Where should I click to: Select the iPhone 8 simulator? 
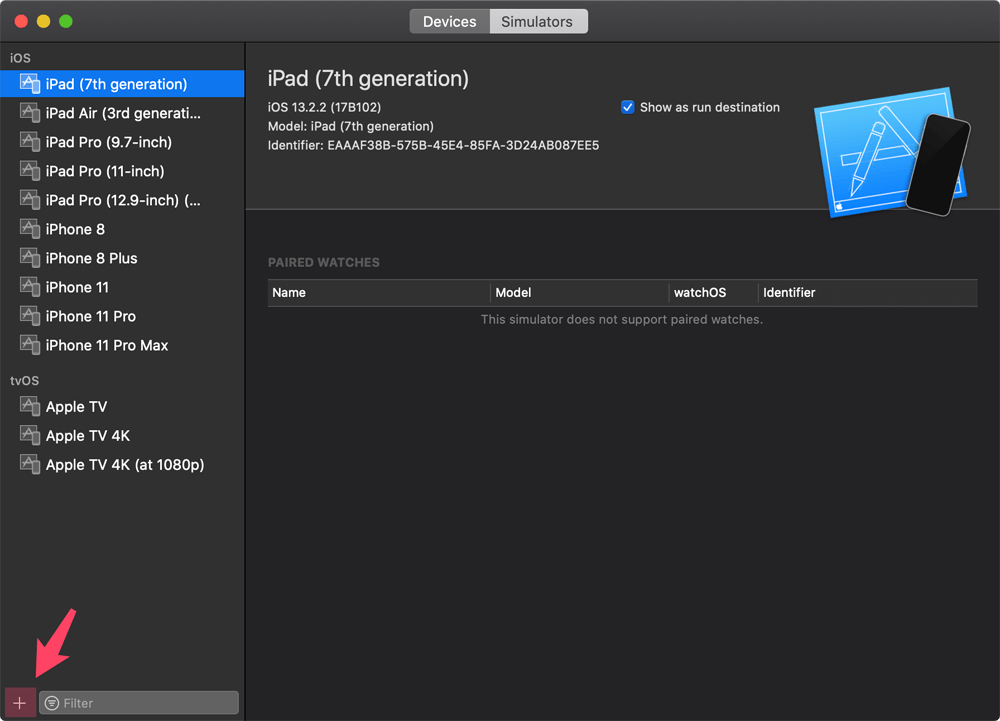122,229
